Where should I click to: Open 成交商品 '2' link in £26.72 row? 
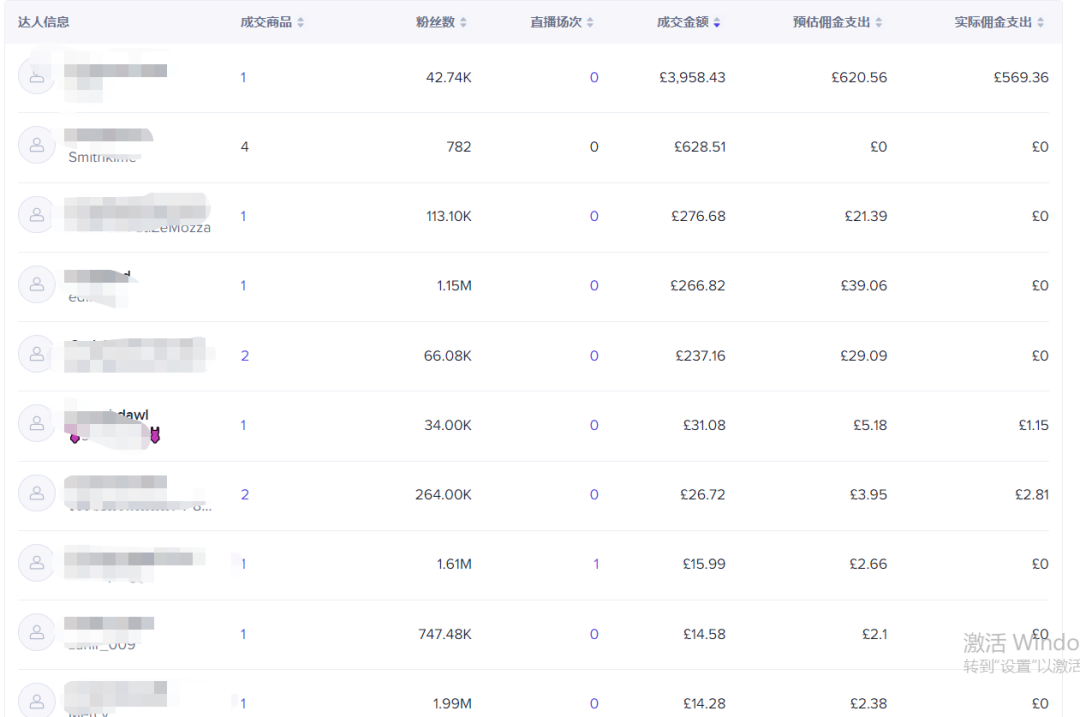245,495
